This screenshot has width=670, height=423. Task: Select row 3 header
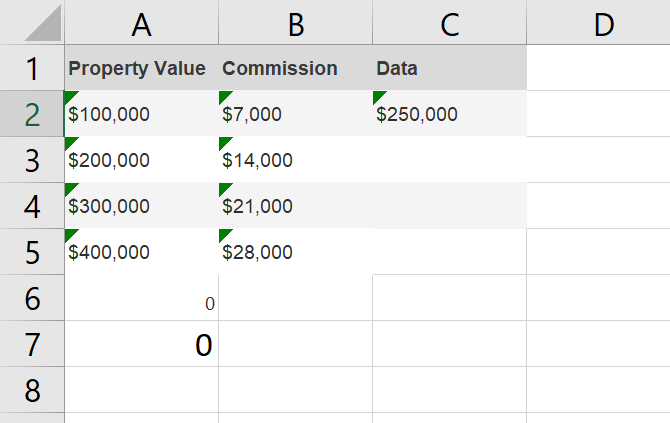(32, 160)
